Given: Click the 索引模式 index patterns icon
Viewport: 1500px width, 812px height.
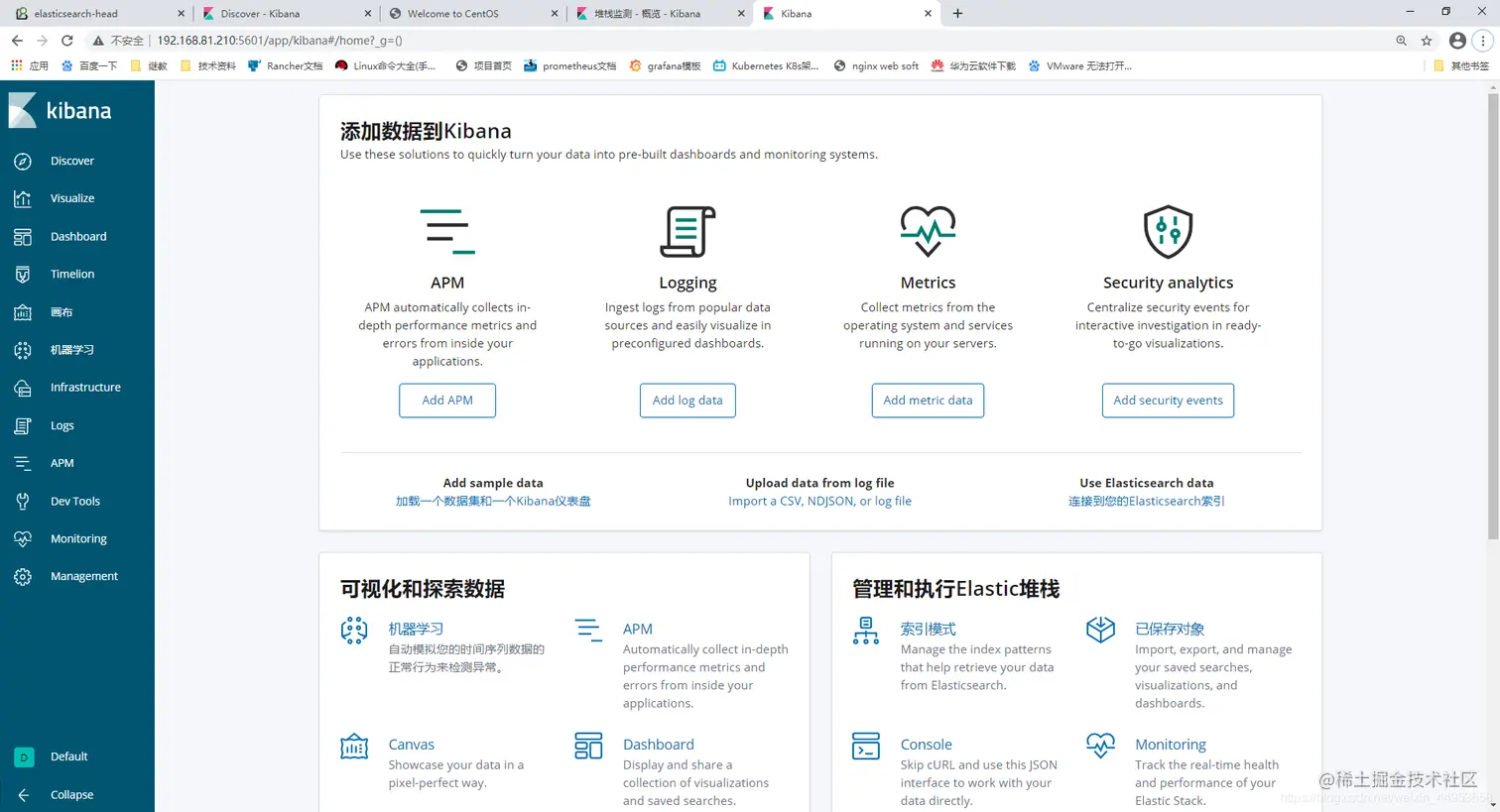Looking at the screenshot, I should click(x=866, y=631).
